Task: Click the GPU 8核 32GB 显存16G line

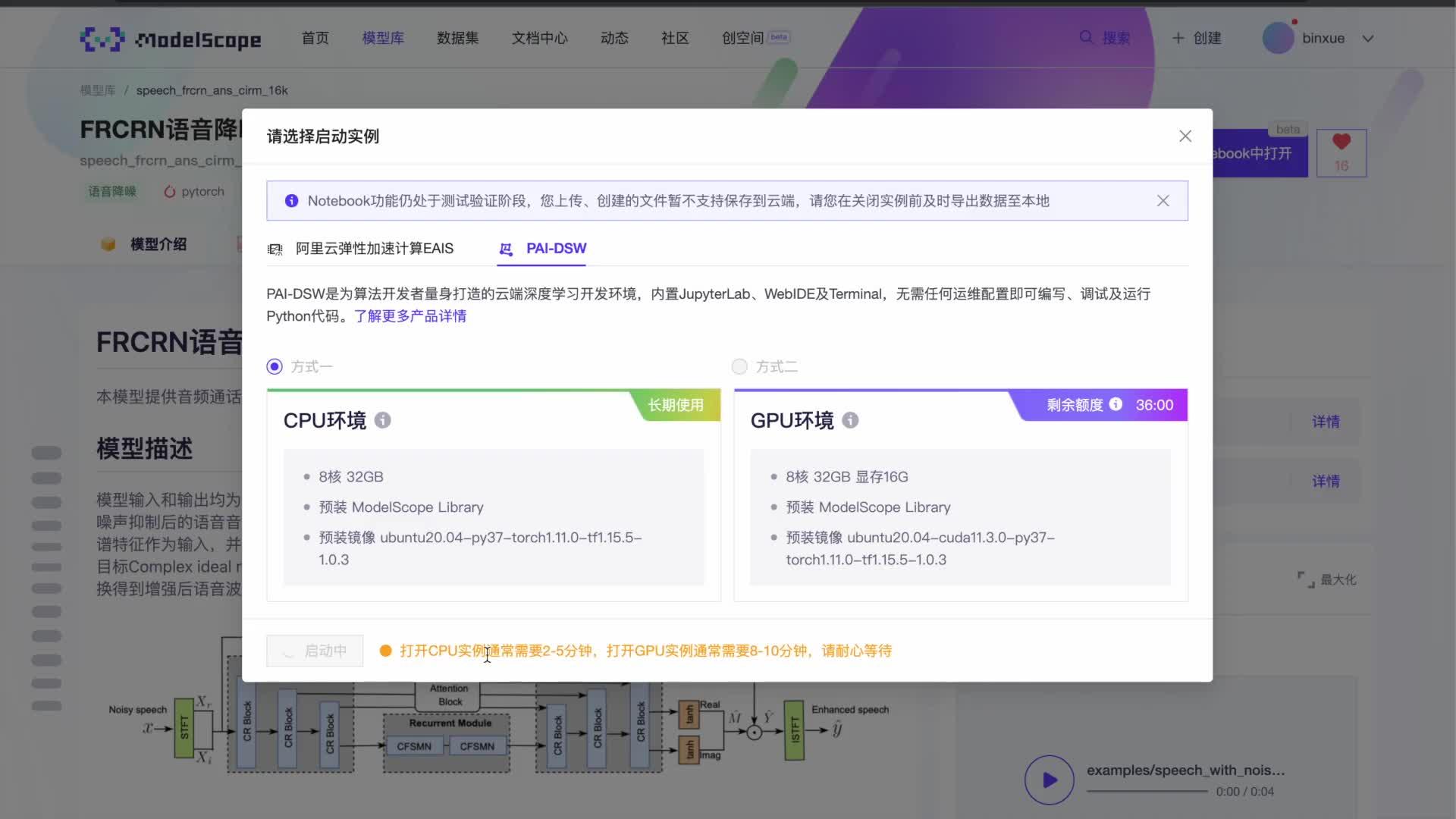Action: (x=847, y=477)
